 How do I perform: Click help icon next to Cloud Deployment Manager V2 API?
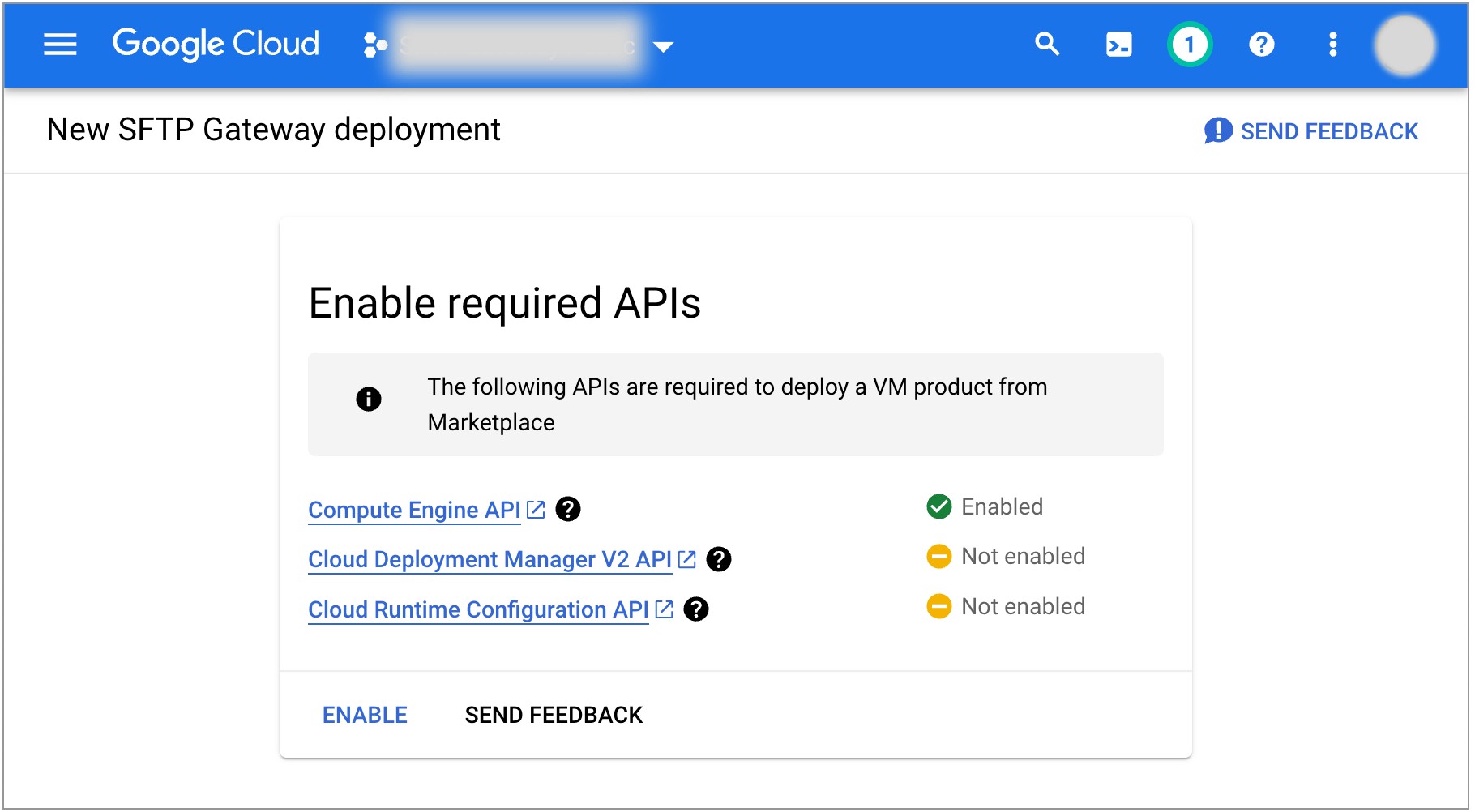pyautogui.click(x=719, y=559)
